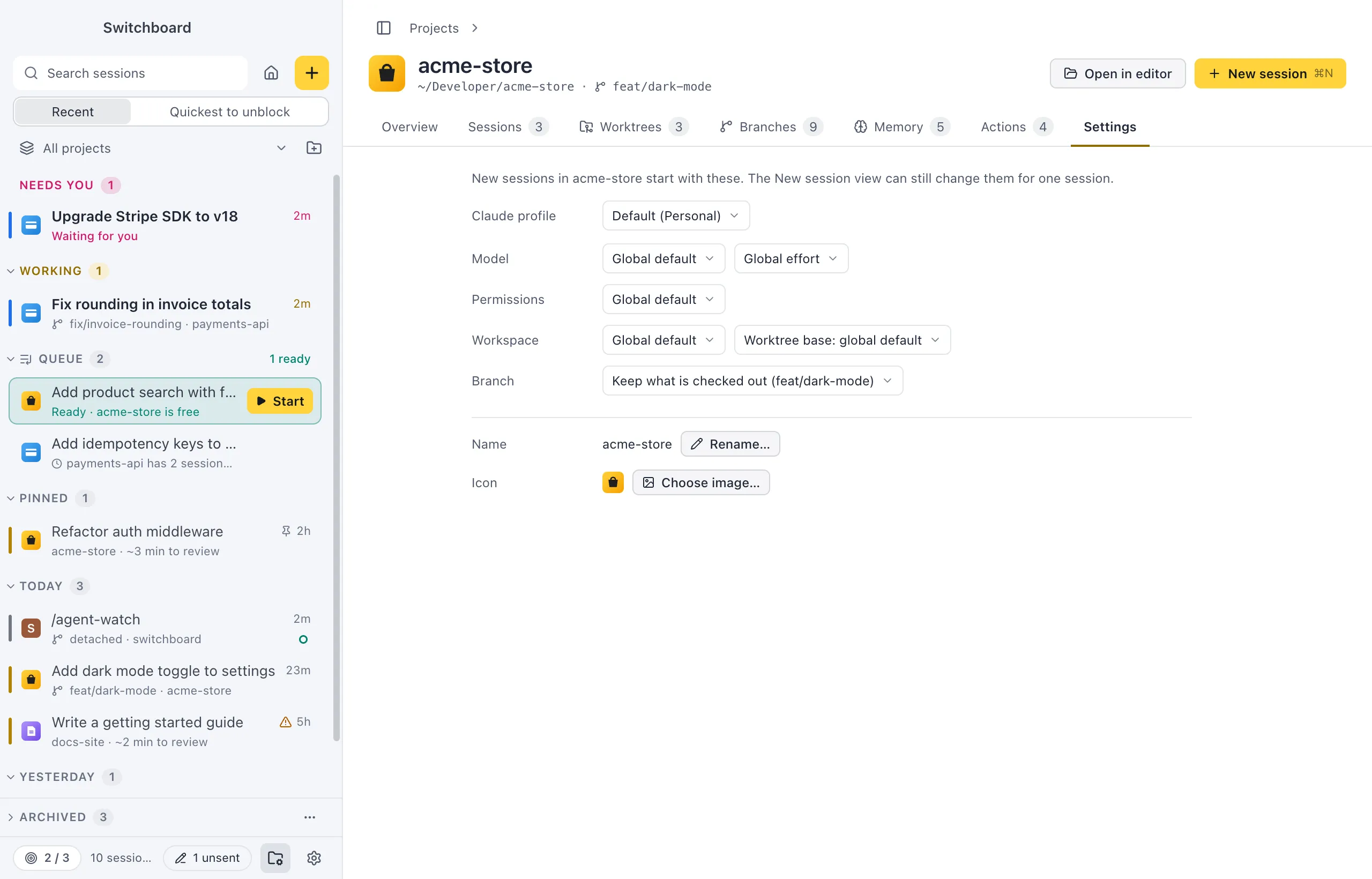The image size is (1372, 879).
Task: Open the Worktrees tab
Action: pos(633,126)
